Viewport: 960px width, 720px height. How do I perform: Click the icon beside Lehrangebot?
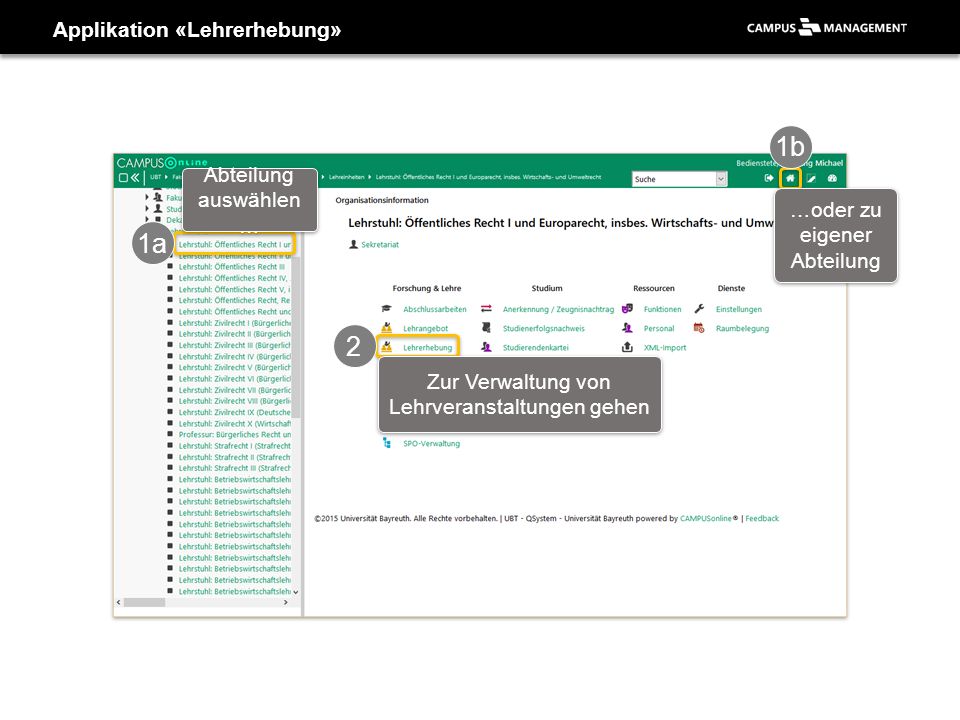[x=386, y=328]
